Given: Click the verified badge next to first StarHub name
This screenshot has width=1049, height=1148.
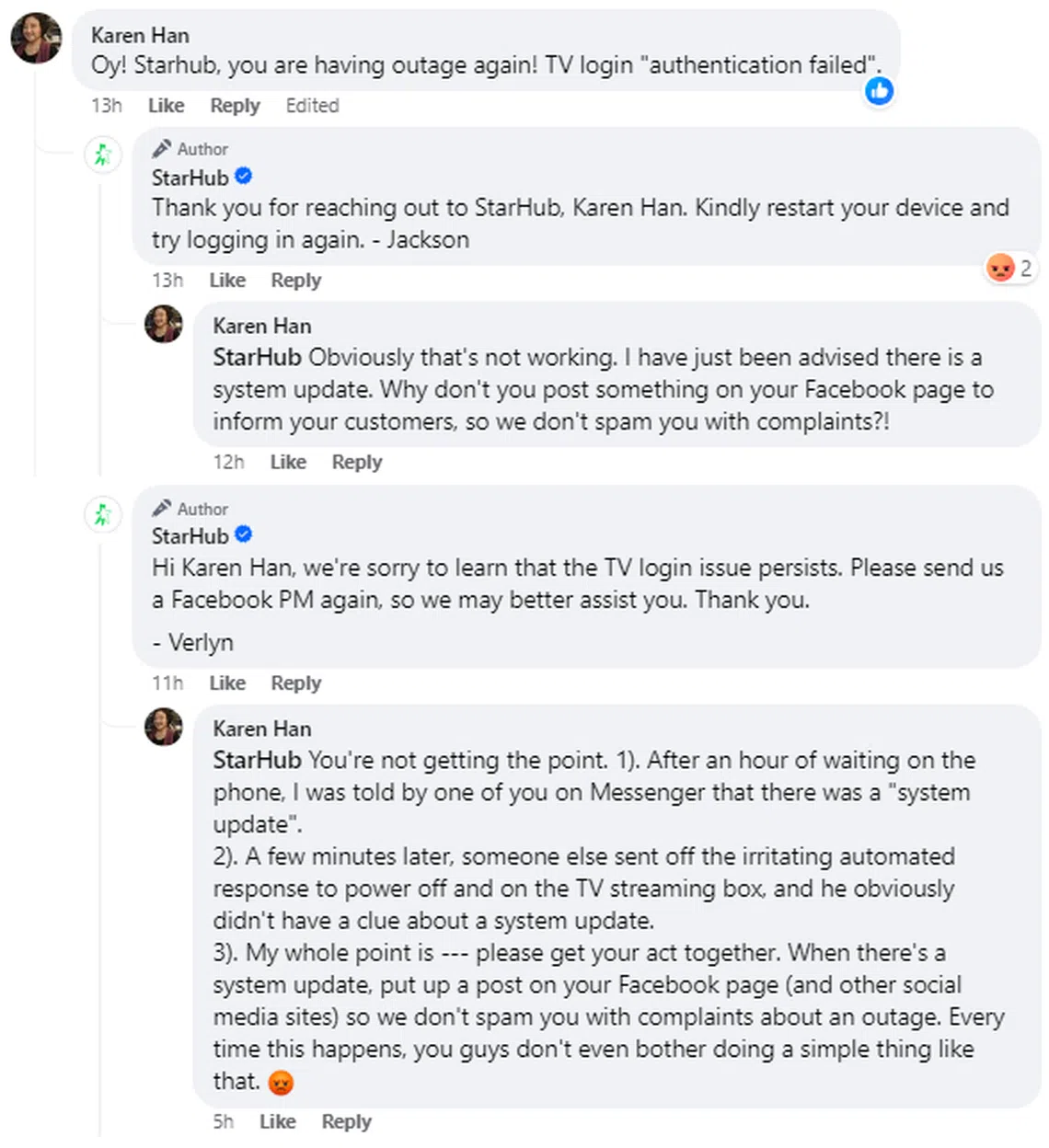Looking at the screenshot, I should coord(244,176).
